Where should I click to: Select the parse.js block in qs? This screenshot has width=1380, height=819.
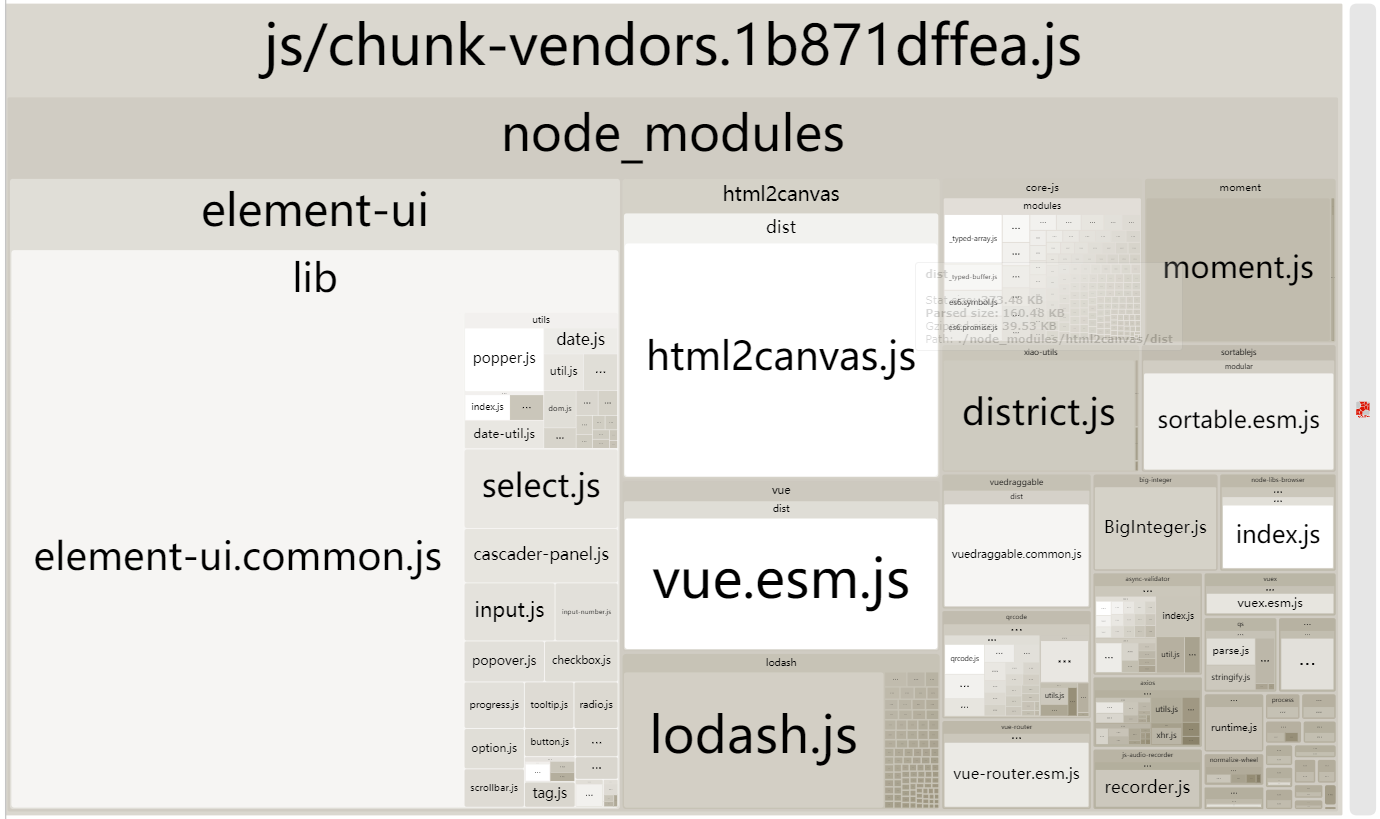pyautogui.click(x=1231, y=652)
